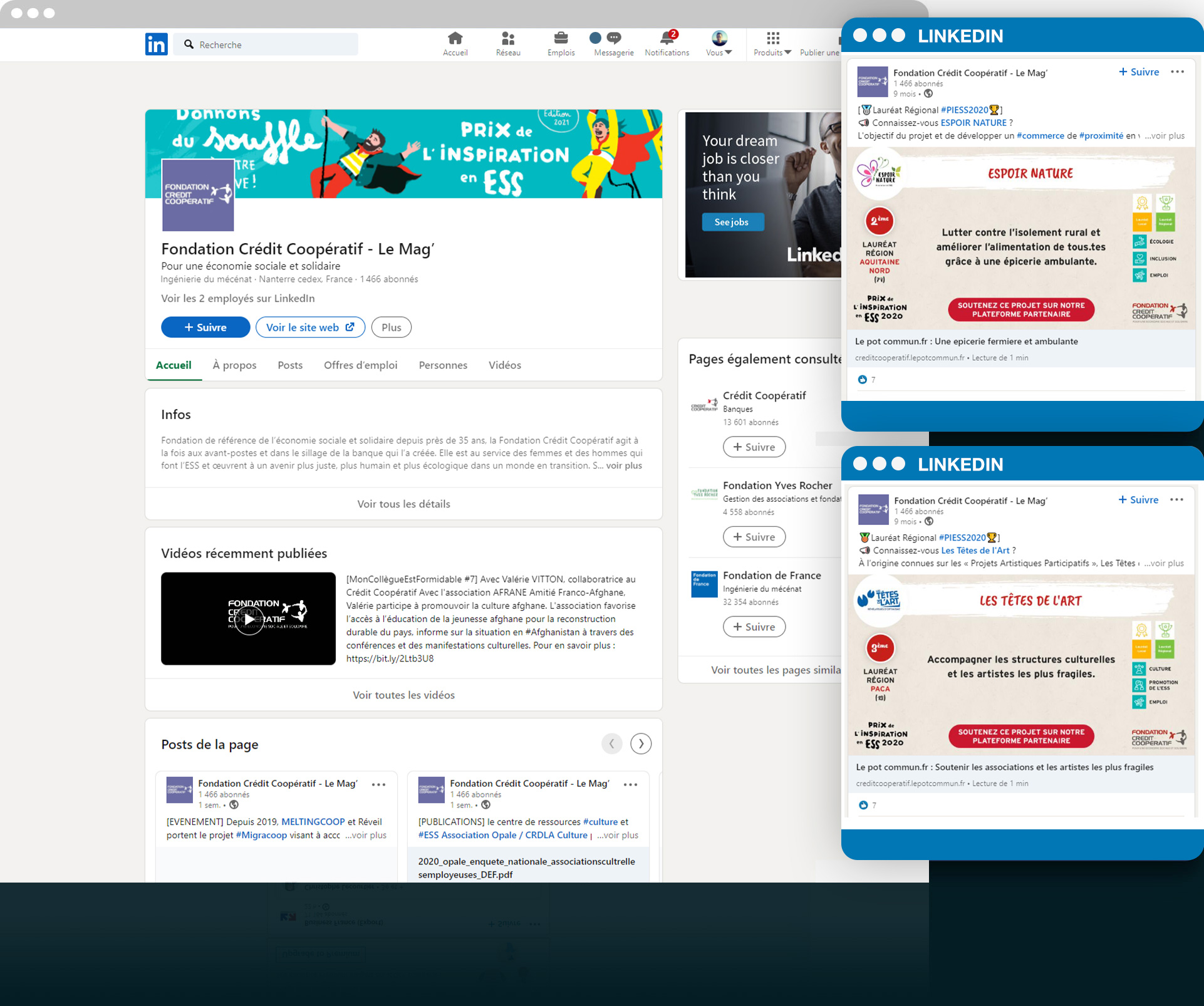Open the Vous profile avatar menu
Viewport: 1204px width, 1006px height.
tap(719, 44)
